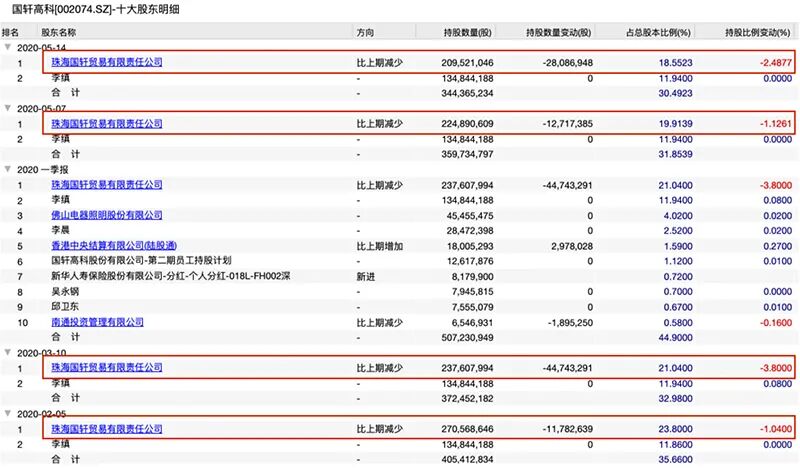Click ratio change -1.1261

776,124
